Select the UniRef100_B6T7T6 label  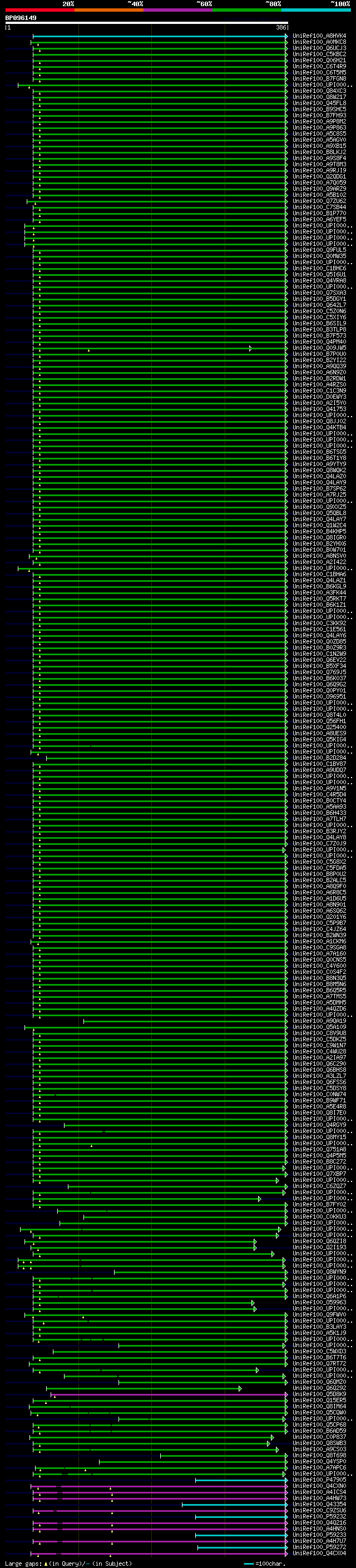pos(319,1357)
